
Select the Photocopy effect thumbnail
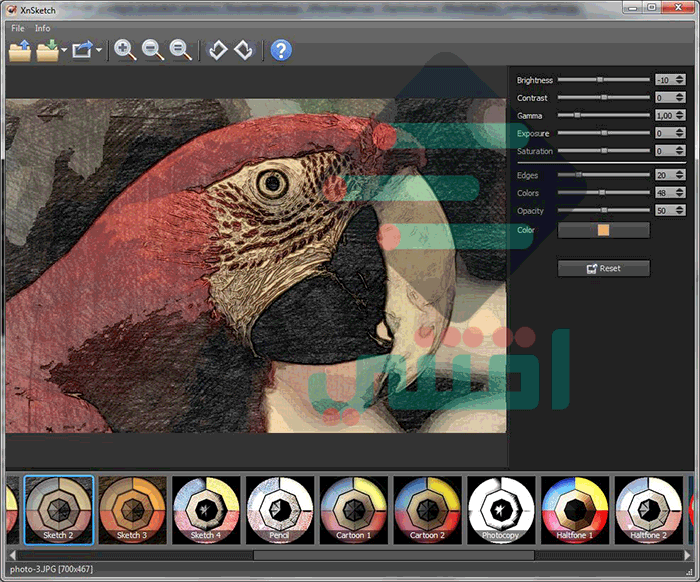[x=501, y=510]
